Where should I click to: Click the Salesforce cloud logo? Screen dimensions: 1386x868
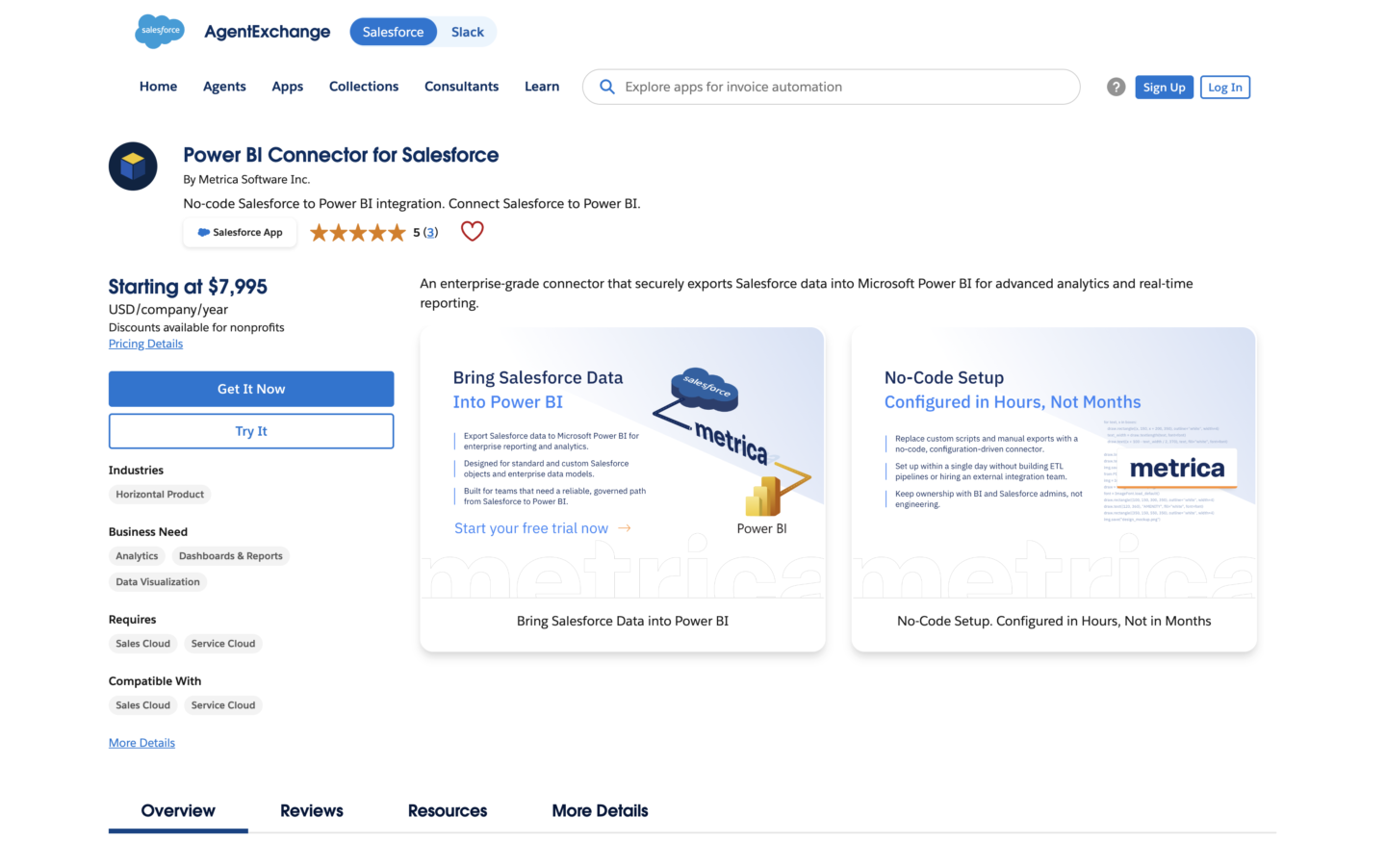[x=160, y=31]
